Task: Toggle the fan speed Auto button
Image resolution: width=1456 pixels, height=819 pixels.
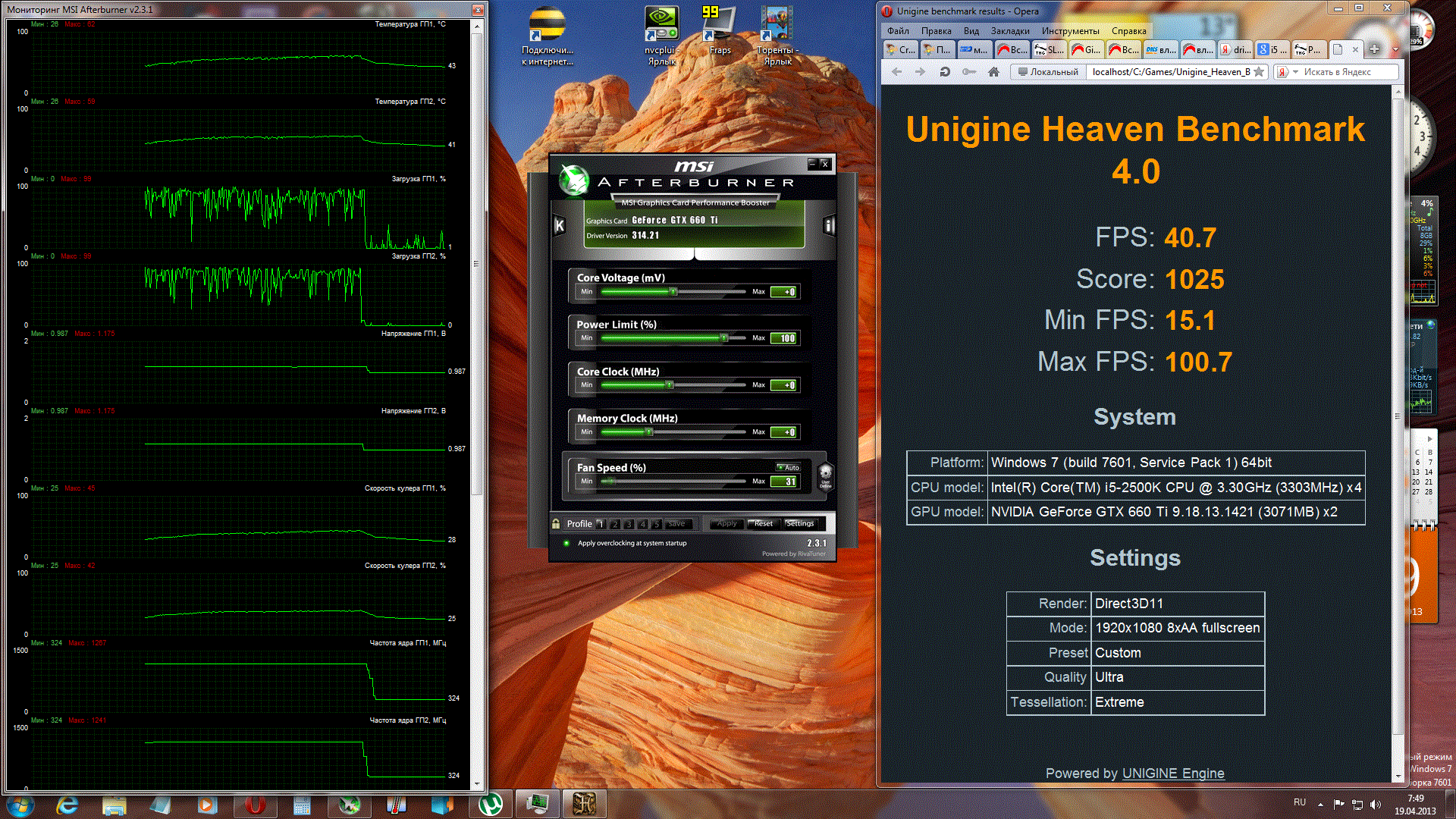Action: 788,467
